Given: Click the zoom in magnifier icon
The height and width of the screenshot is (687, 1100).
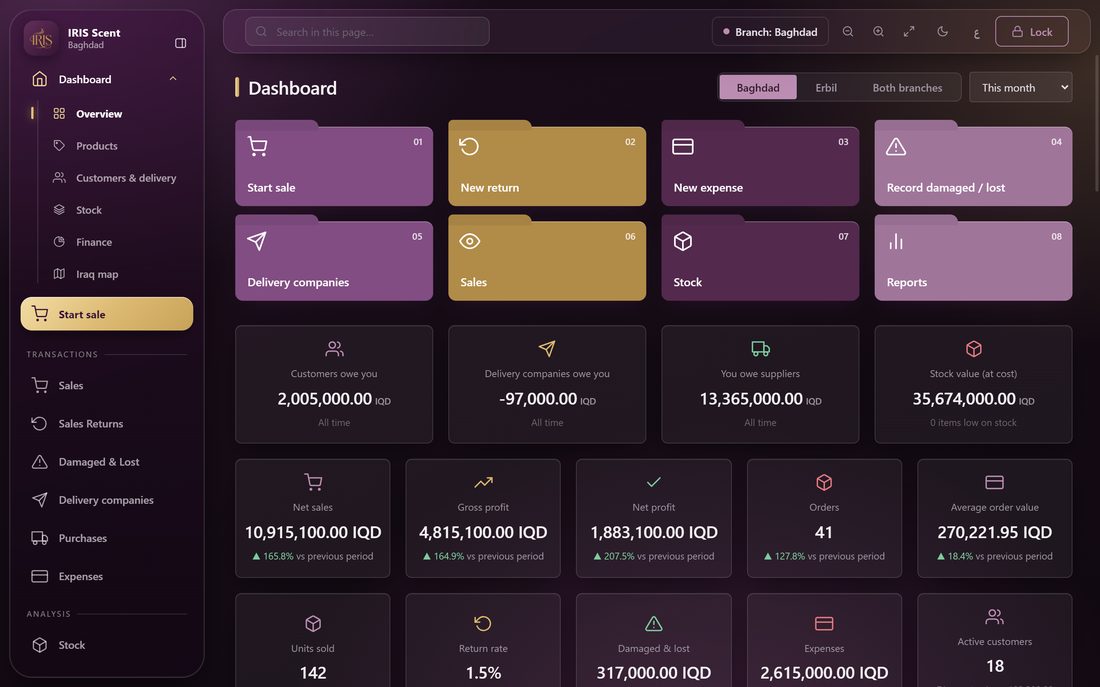Looking at the screenshot, I should 878,32.
